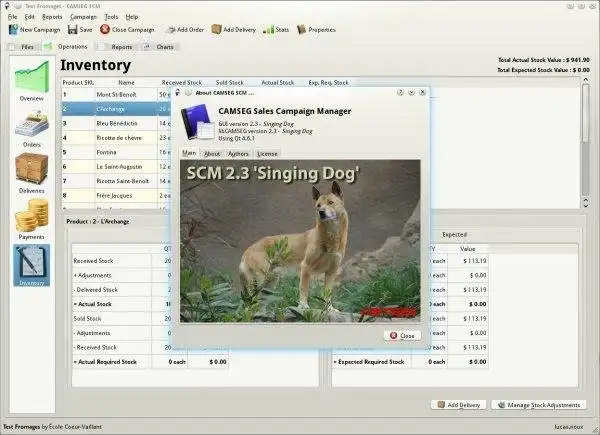Click Exp. Req. Stock column header
Image resolution: width=600 pixels, height=435 pixels.
328,82
